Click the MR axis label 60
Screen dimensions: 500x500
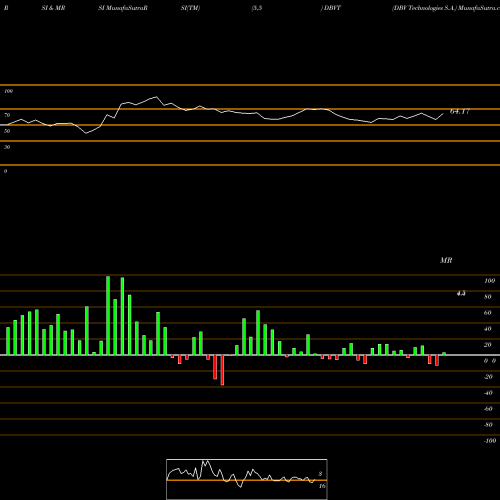[488, 313]
